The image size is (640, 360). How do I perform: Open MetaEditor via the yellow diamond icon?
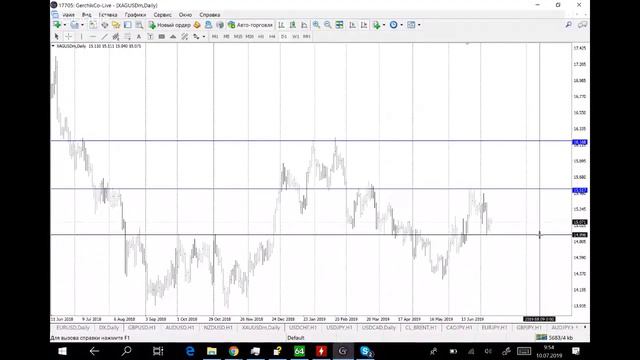pos(197,25)
